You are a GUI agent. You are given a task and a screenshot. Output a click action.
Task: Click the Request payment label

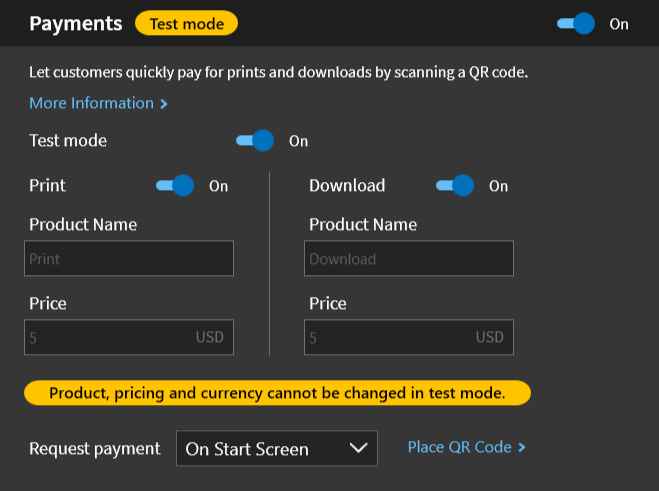(95, 449)
